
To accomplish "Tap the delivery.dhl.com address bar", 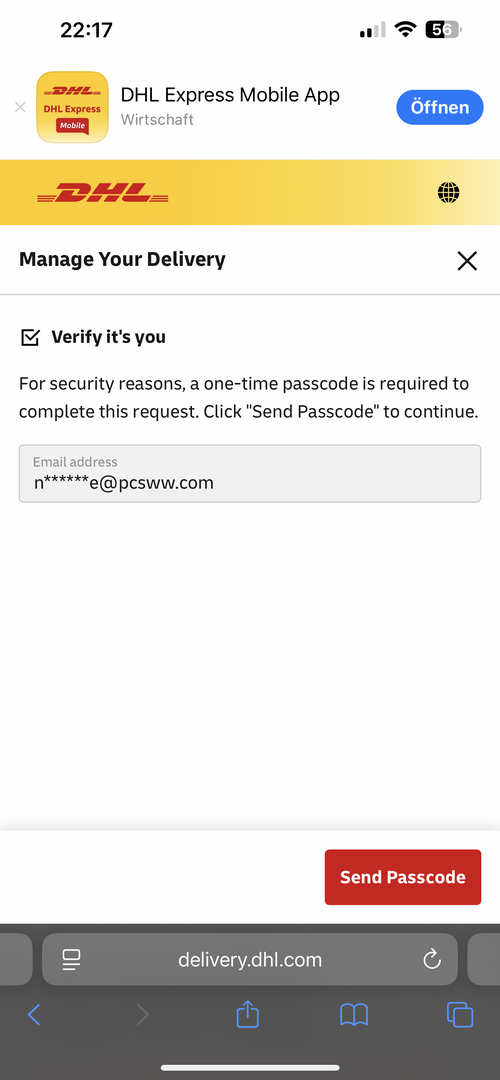I will 249,959.
